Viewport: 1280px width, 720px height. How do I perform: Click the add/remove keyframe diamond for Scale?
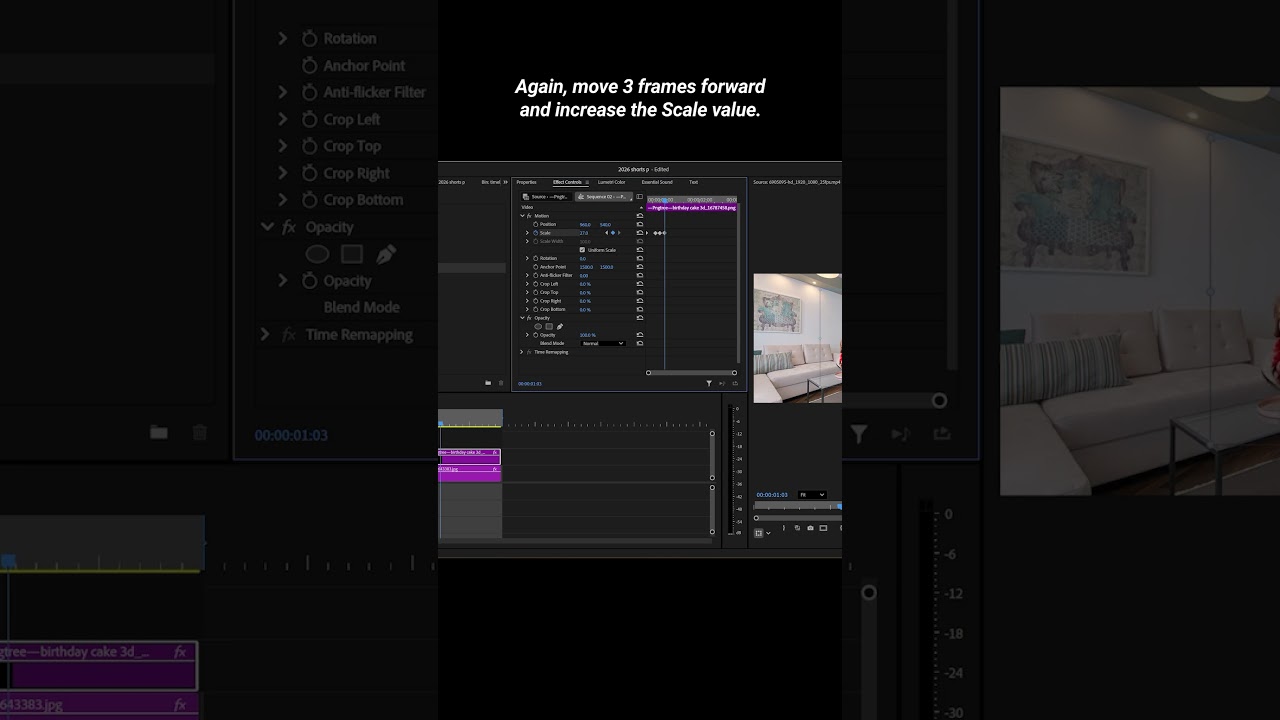pyautogui.click(x=613, y=233)
